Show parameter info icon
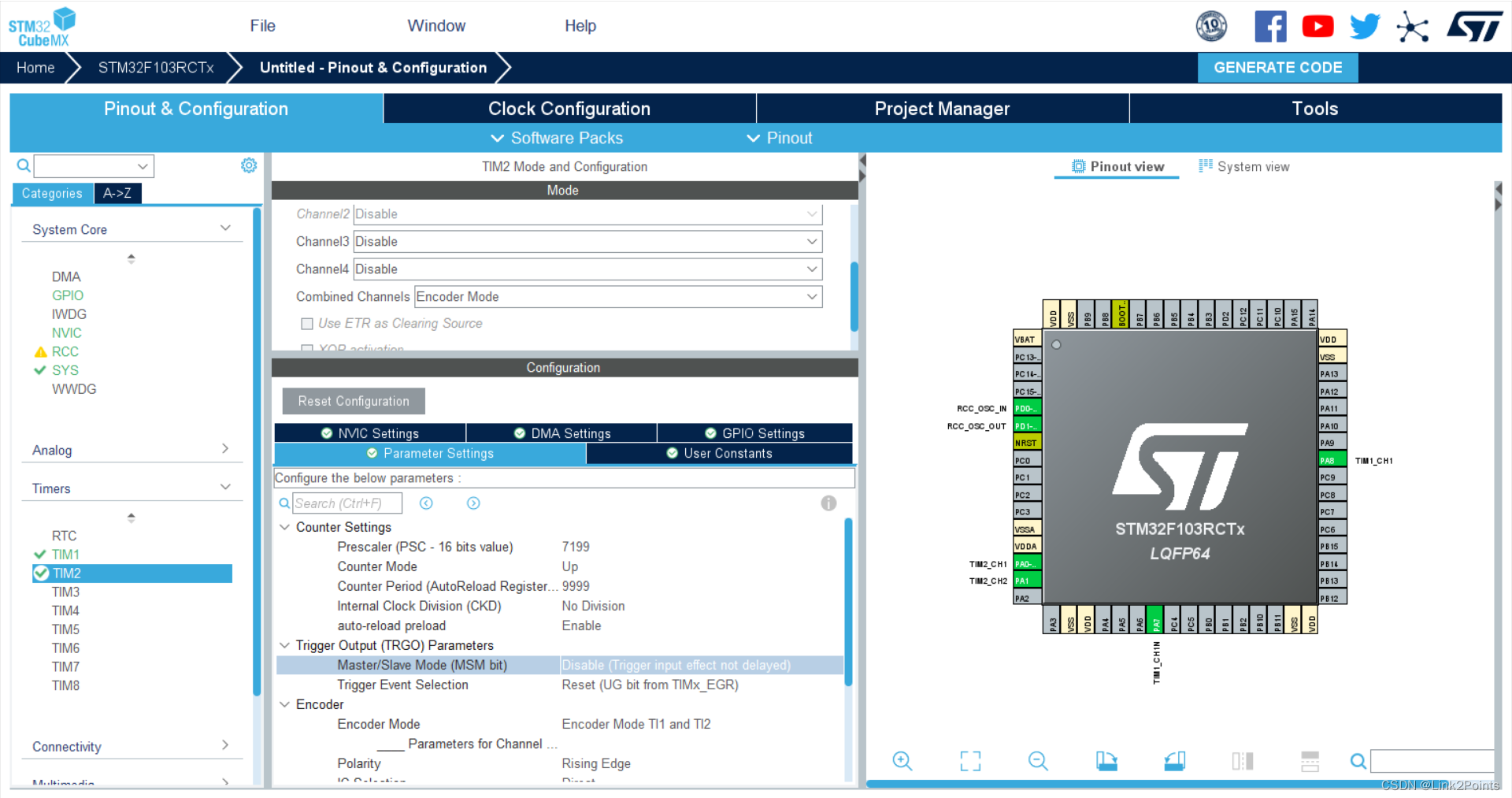This screenshot has height=798, width=1512. [828, 503]
